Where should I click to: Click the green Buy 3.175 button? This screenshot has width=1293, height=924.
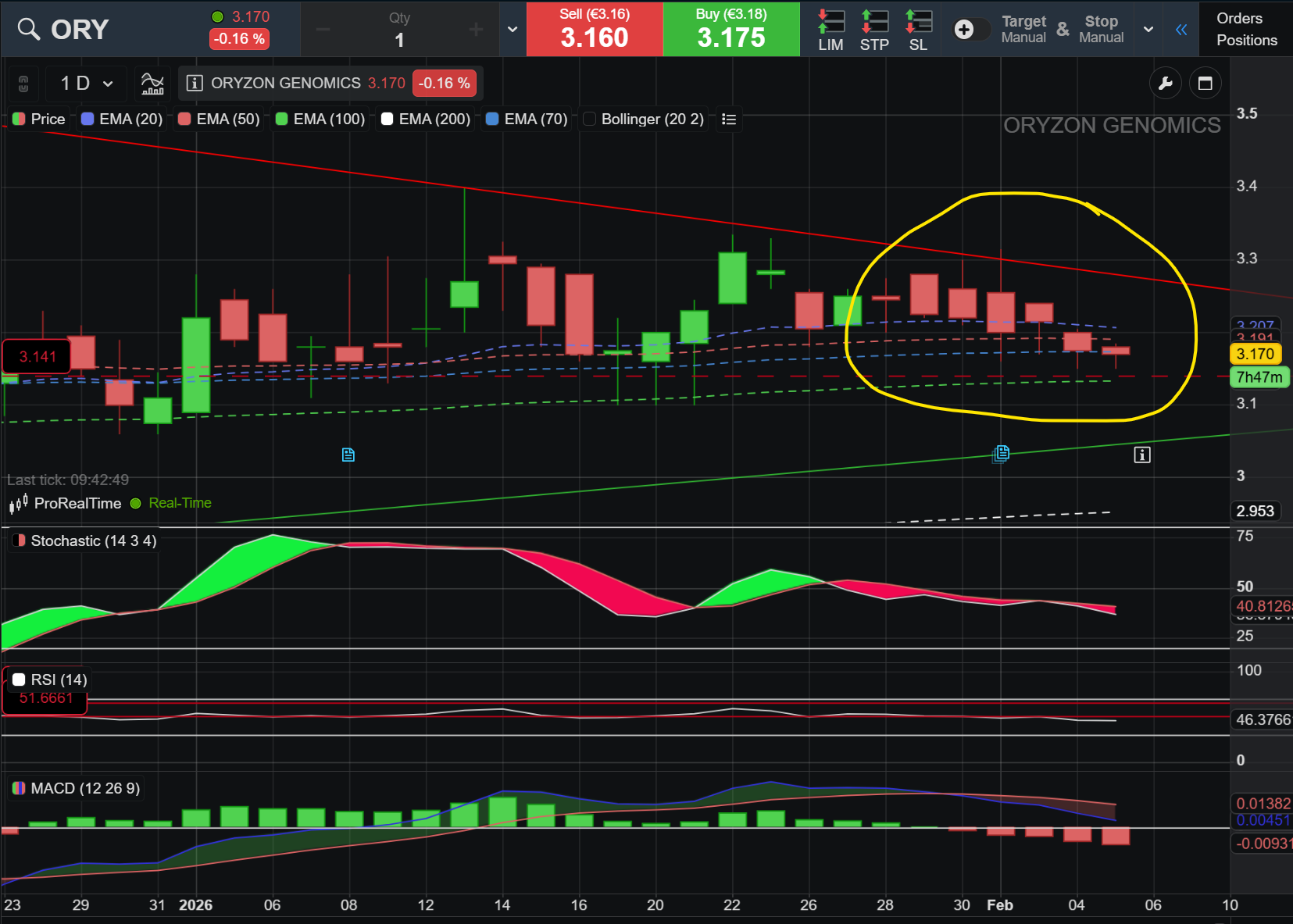[x=731, y=30]
